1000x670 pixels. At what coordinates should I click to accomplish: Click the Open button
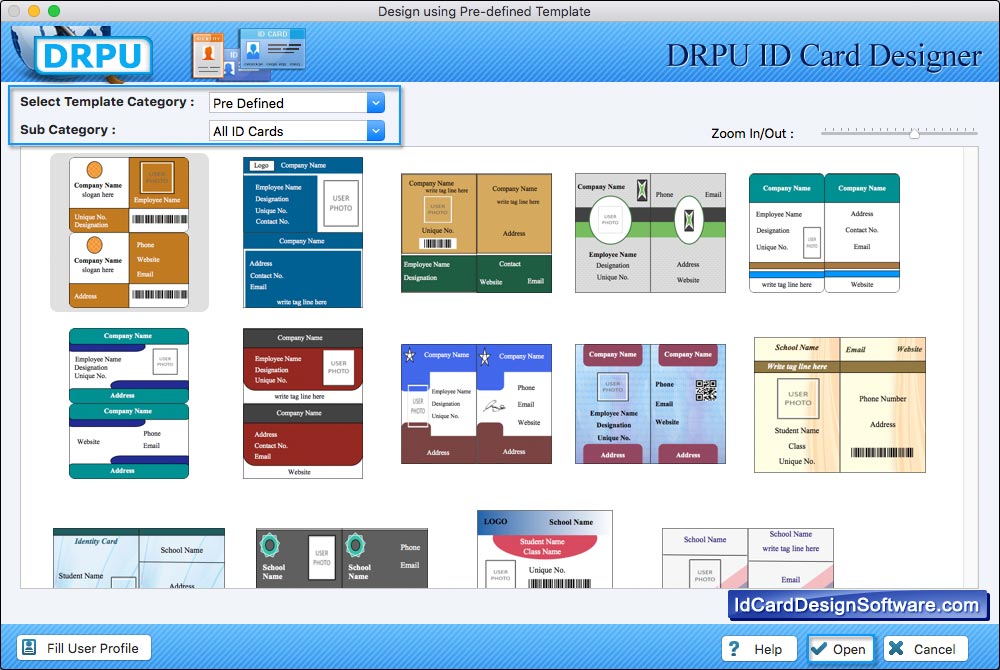coord(841,649)
